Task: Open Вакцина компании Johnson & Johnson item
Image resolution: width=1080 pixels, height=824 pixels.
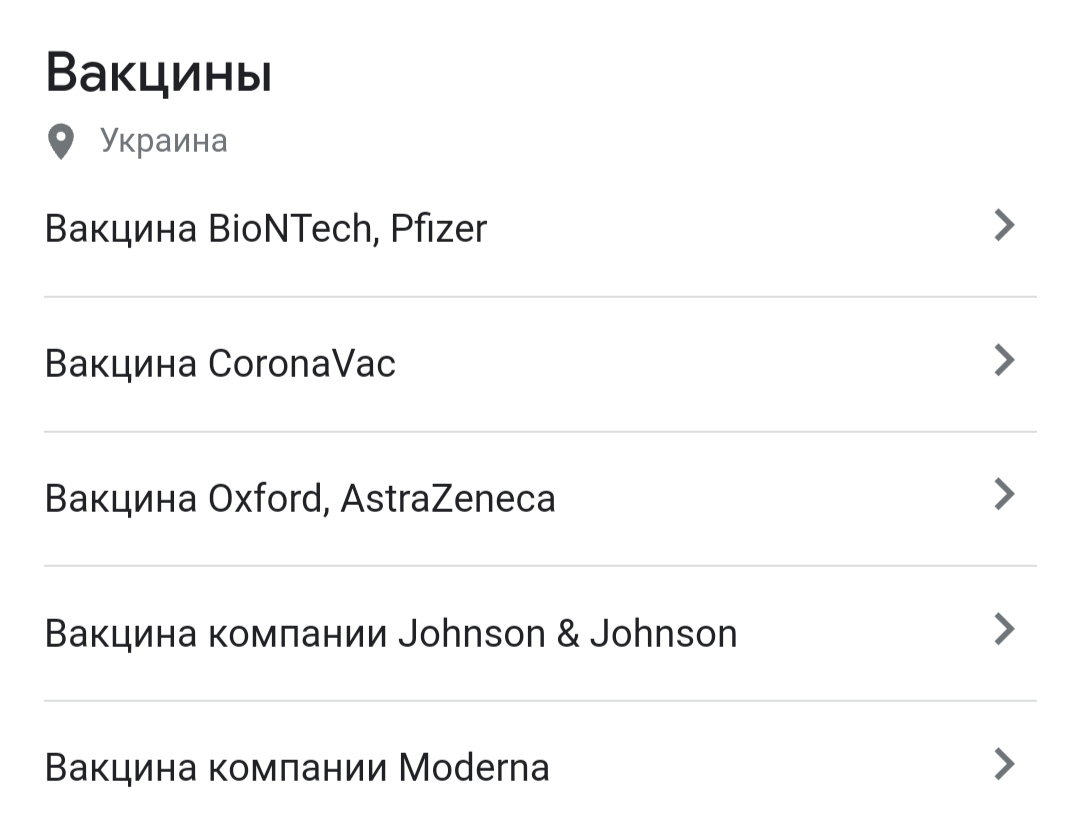Action: (x=540, y=633)
